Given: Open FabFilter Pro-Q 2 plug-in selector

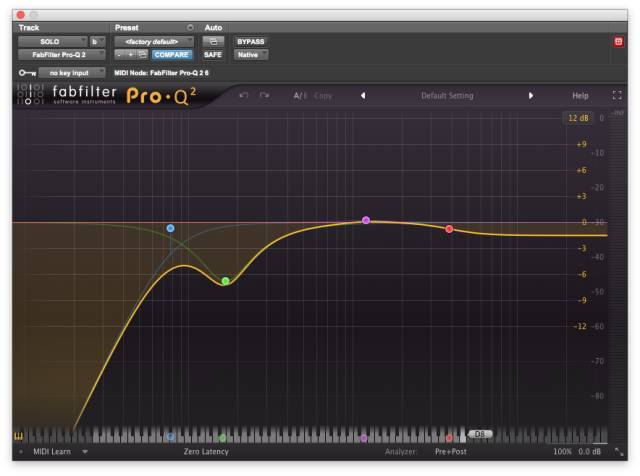Looking at the screenshot, I should click(62, 54).
